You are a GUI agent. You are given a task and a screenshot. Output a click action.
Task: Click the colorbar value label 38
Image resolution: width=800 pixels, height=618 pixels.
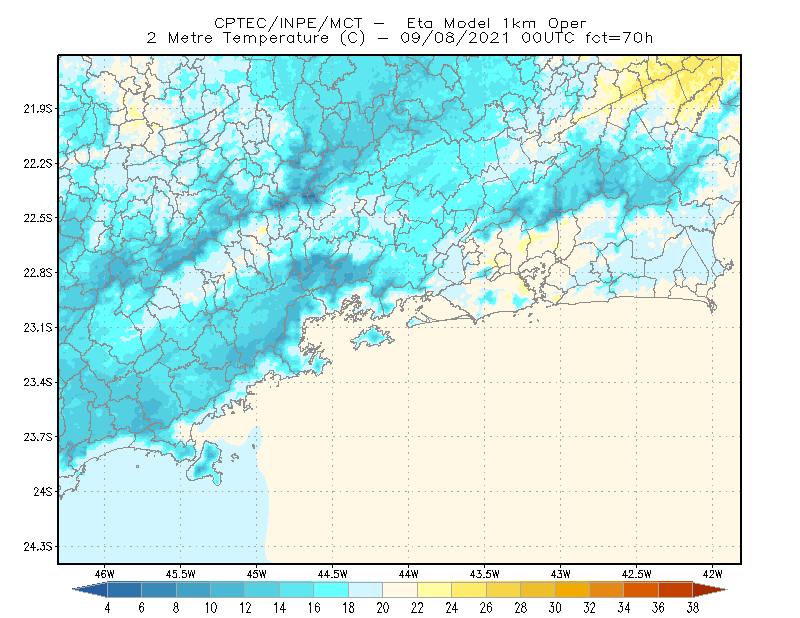tap(692, 608)
